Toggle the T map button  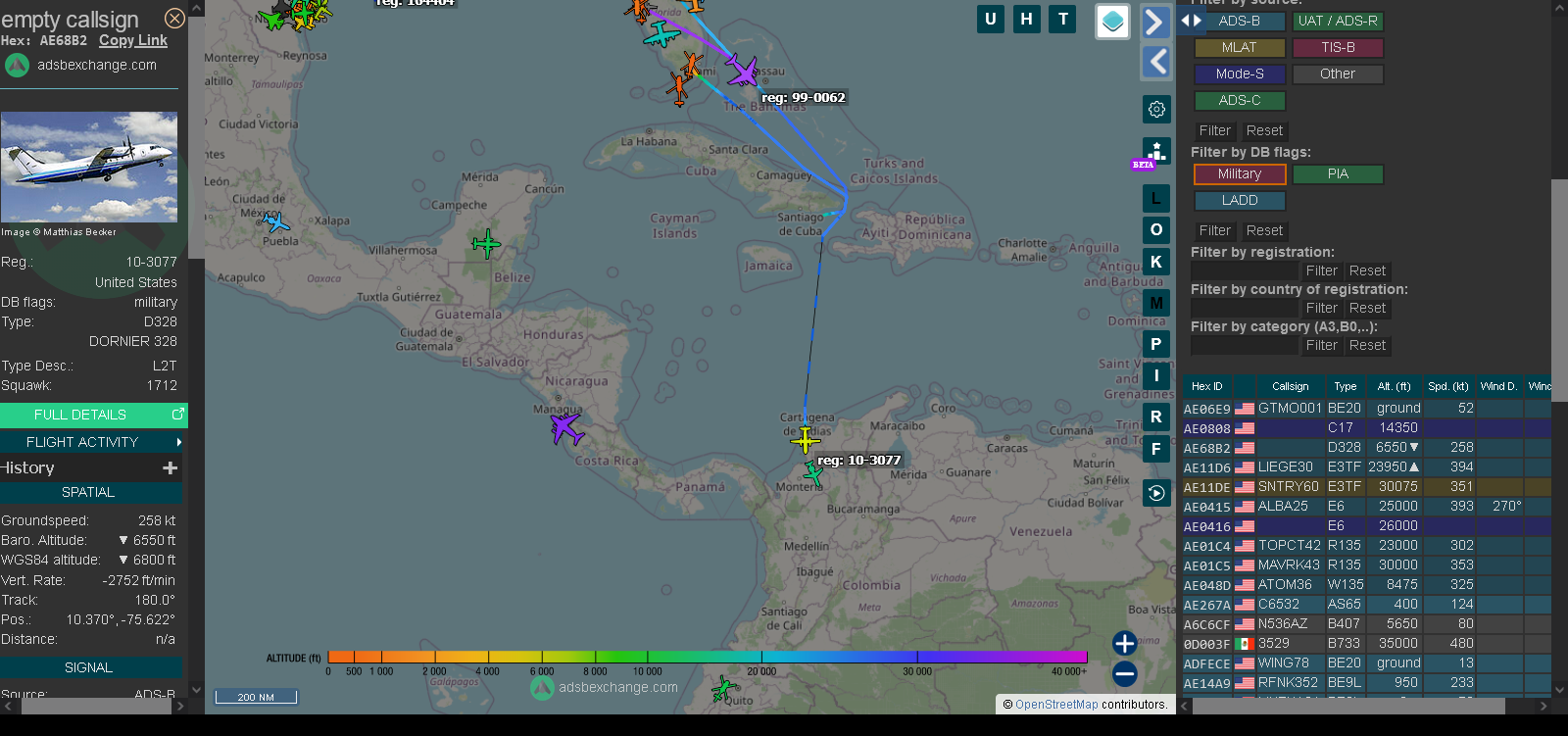1063,19
